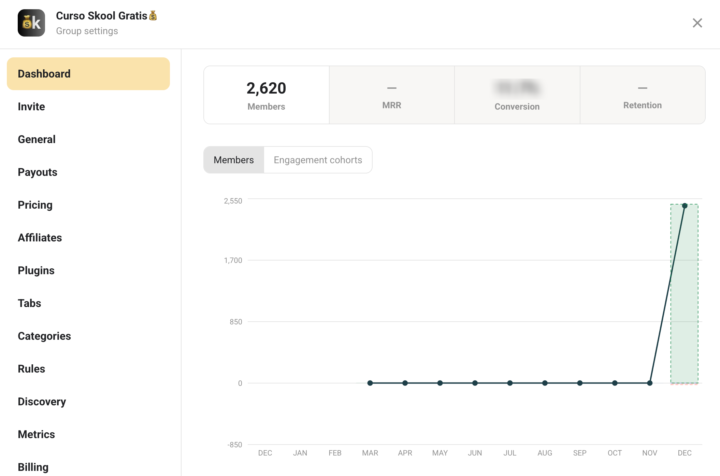This screenshot has height=476, width=720.
Task: Go to Categories settings
Action: pos(88,336)
